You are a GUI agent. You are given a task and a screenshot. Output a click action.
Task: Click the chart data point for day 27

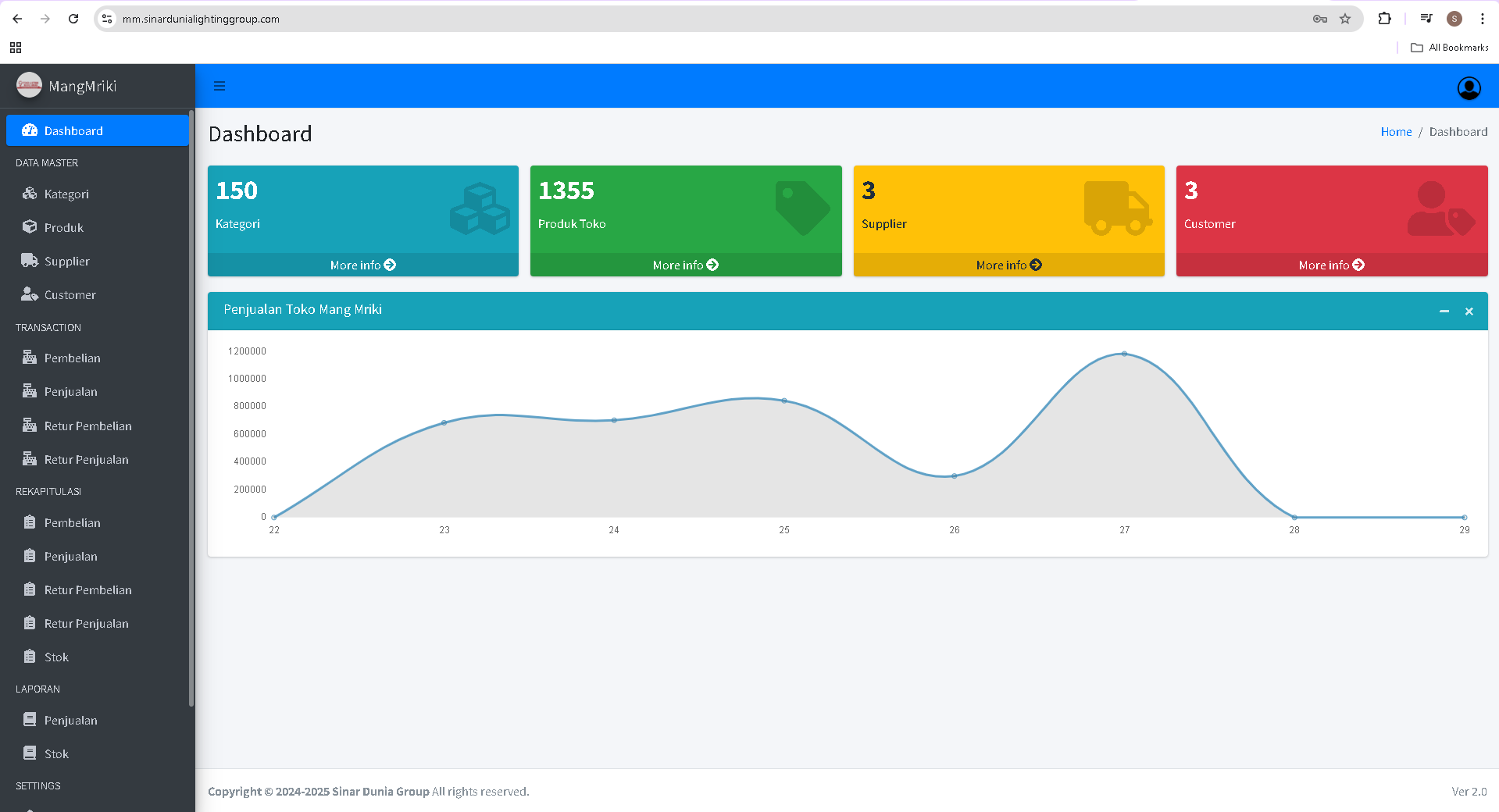coord(1124,354)
